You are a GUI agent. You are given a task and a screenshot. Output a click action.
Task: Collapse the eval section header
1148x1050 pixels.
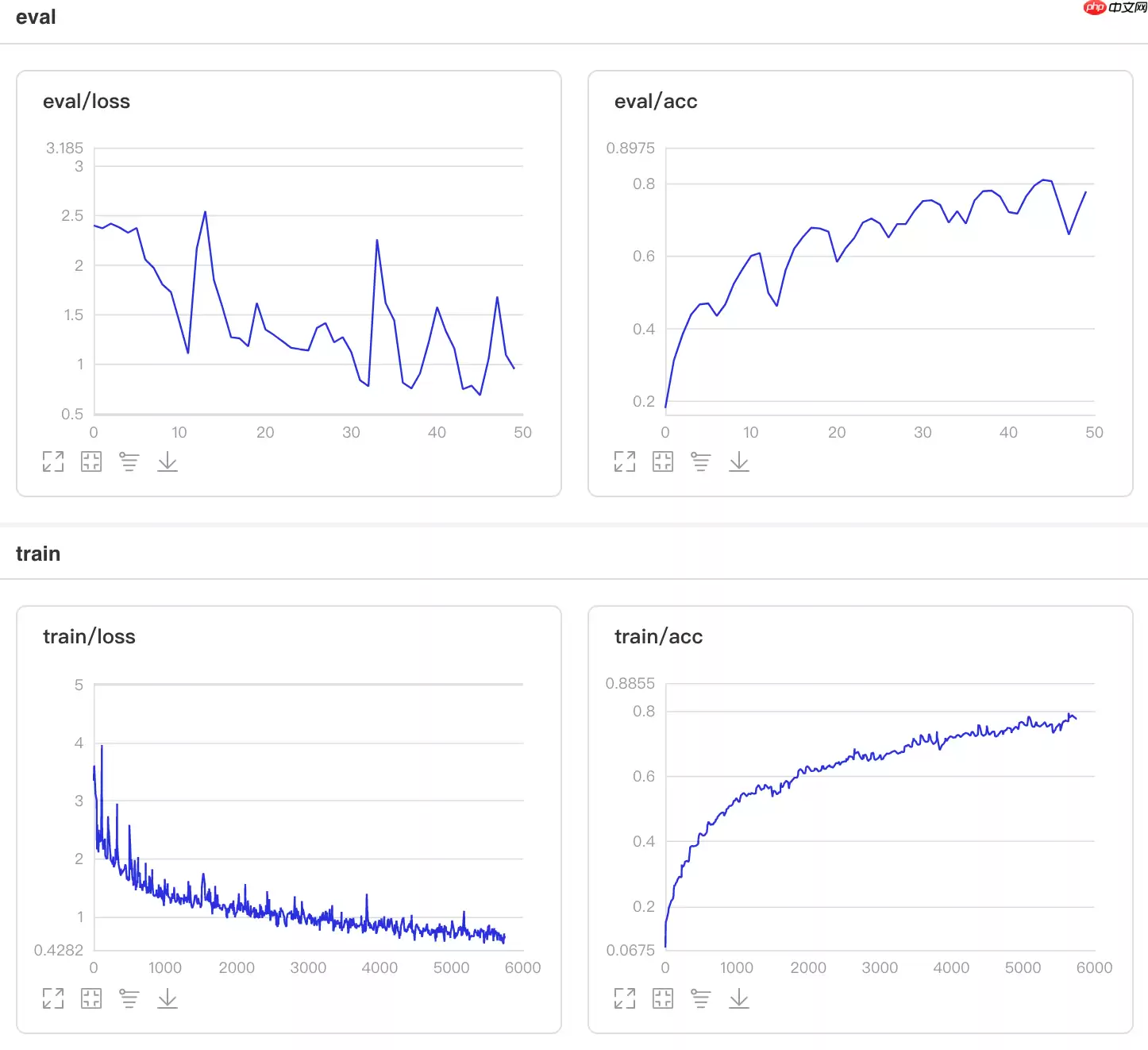(x=36, y=17)
